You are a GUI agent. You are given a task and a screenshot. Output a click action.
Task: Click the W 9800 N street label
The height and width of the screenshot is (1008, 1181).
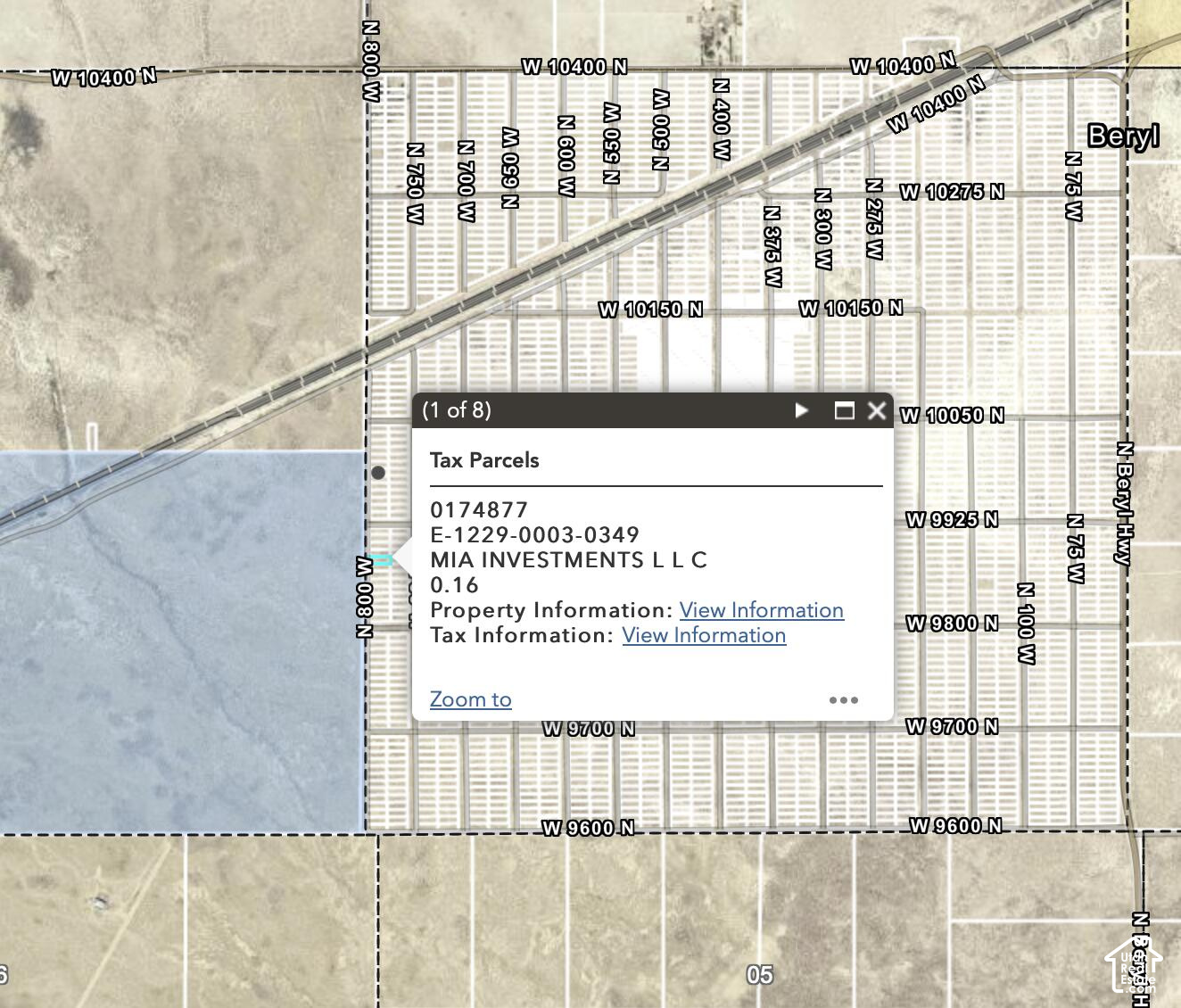click(x=952, y=624)
